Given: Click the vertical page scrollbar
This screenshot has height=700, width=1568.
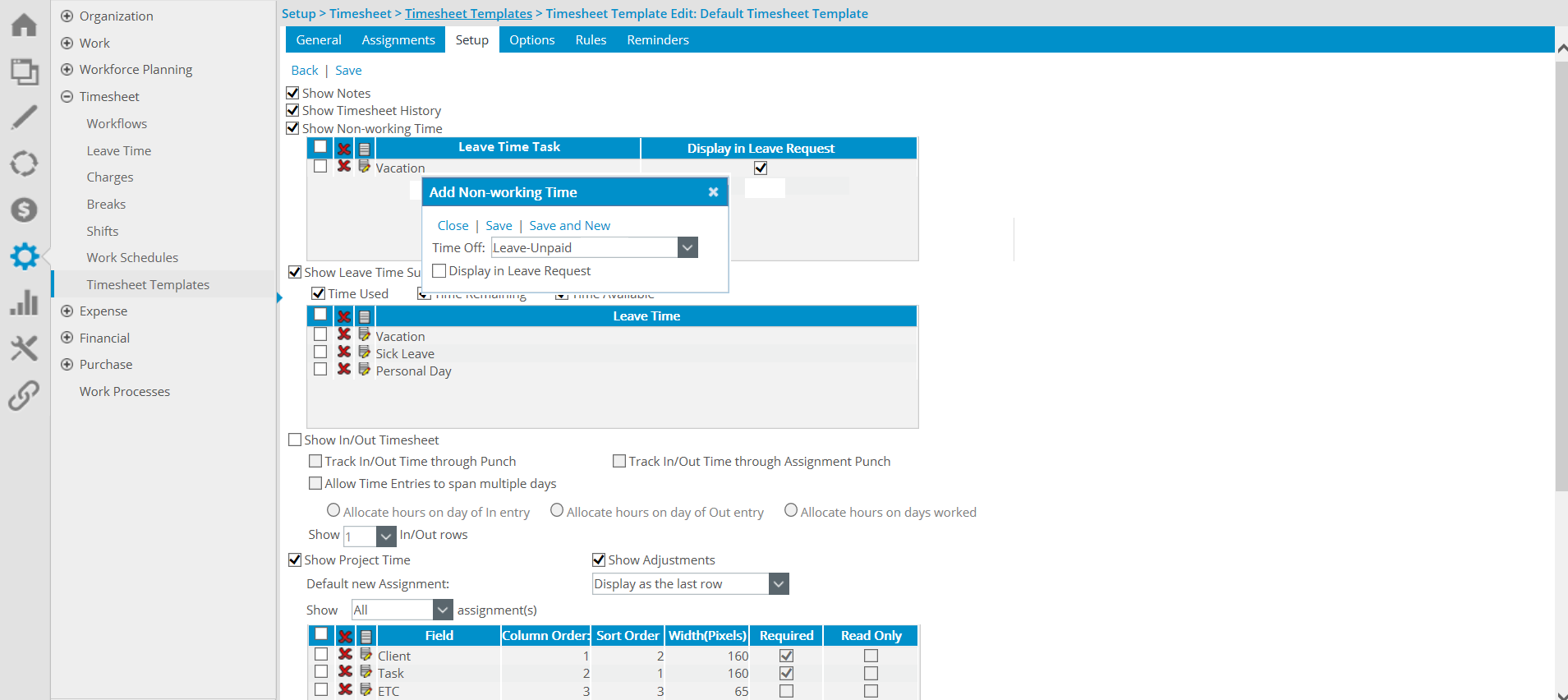Looking at the screenshot, I should [x=1561, y=275].
